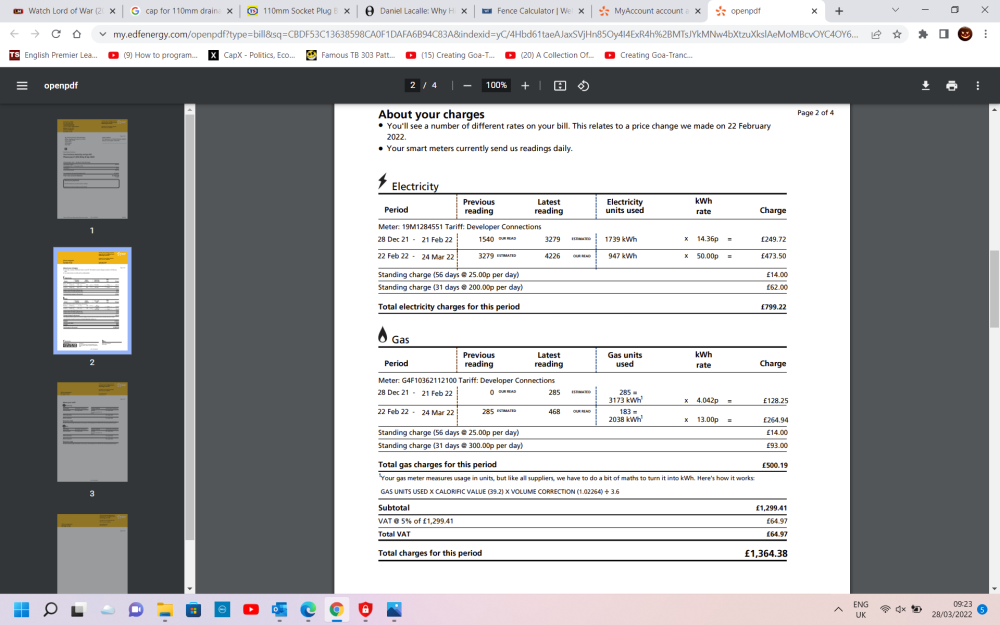
Task: Open 'English Premier Lea...' bookmark
Action: point(54,55)
